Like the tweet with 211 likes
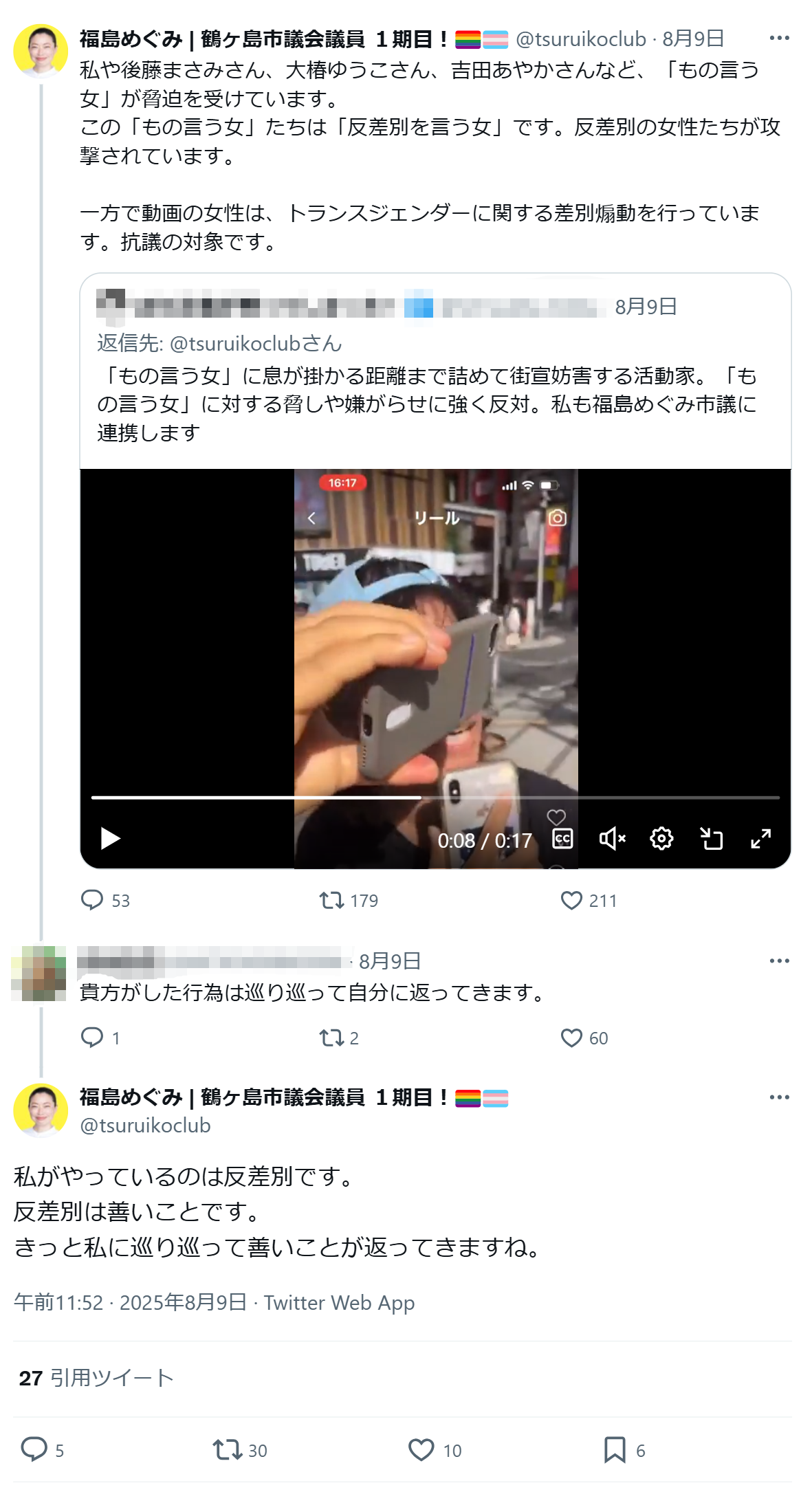812x1492 pixels. [x=571, y=900]
